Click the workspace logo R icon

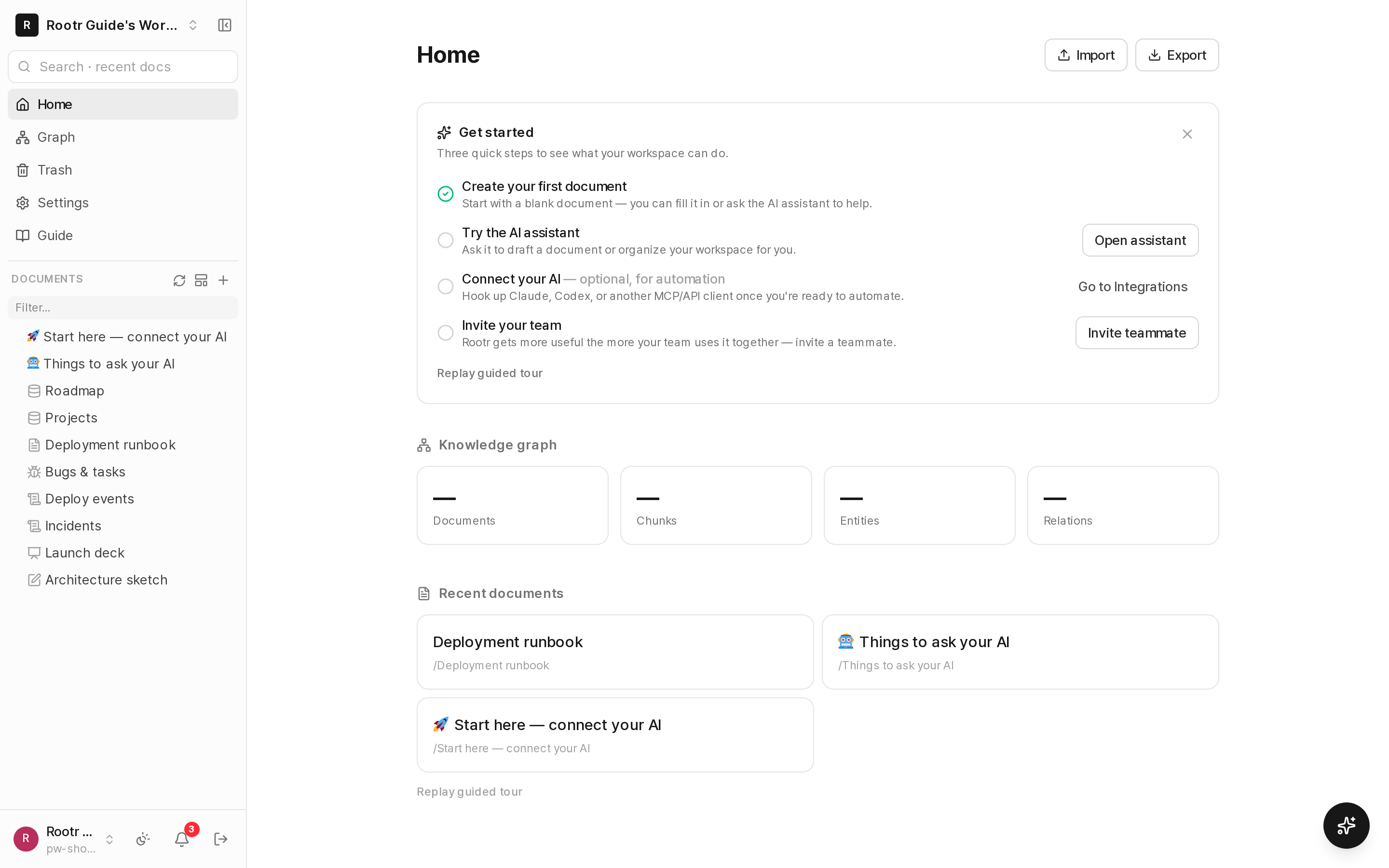27,25
